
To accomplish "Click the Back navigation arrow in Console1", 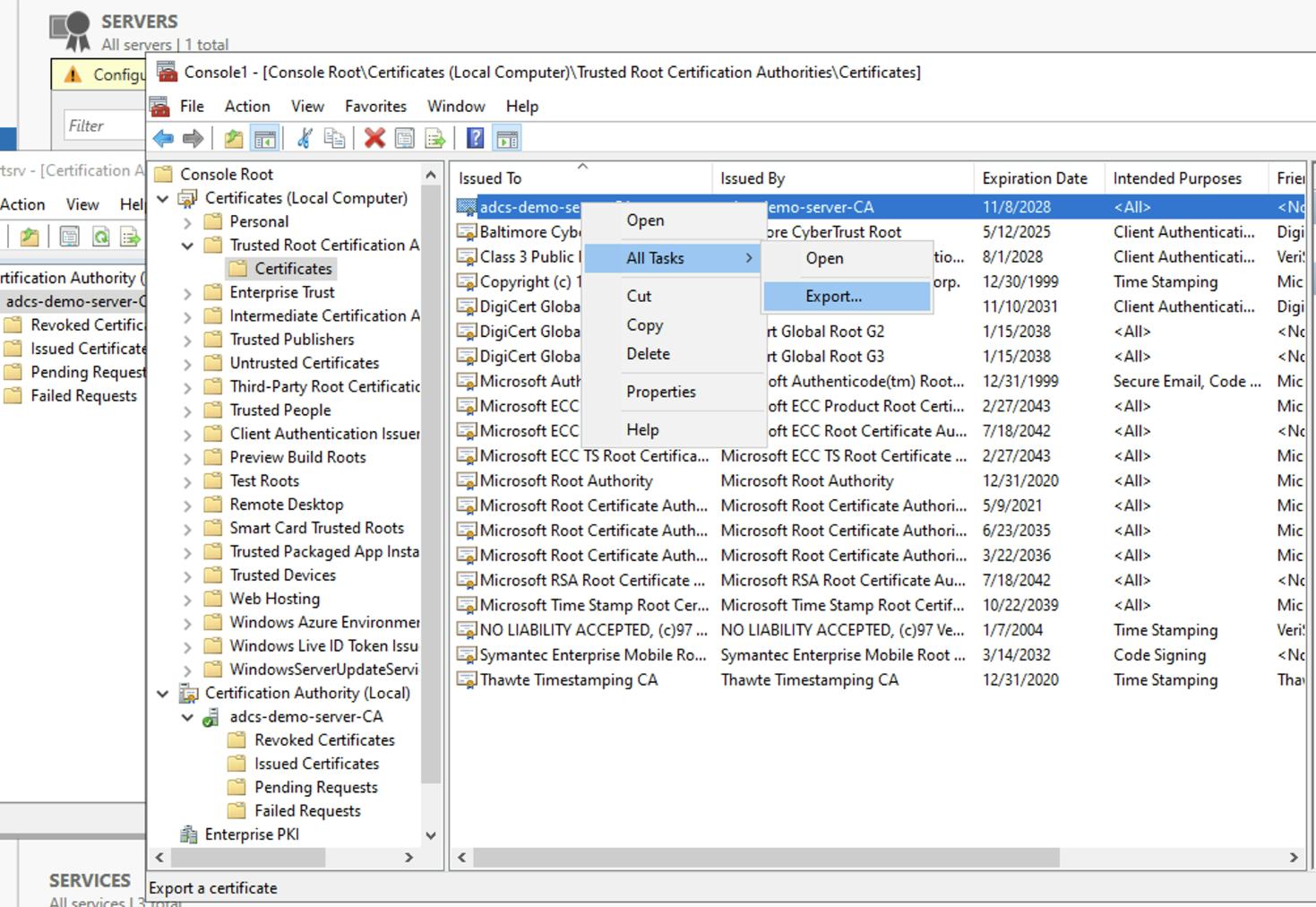I will point(162,138).
